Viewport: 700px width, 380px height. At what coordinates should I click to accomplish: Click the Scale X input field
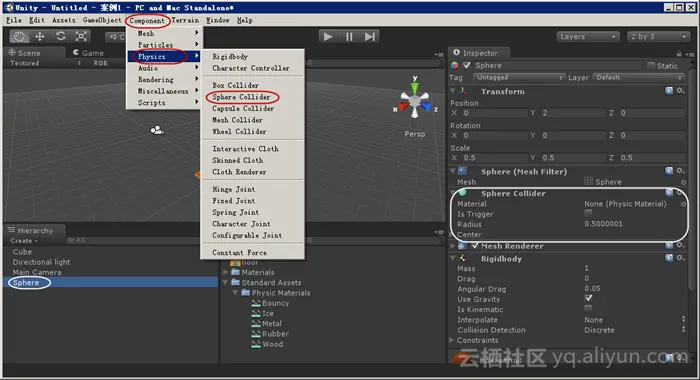[495, 158]
